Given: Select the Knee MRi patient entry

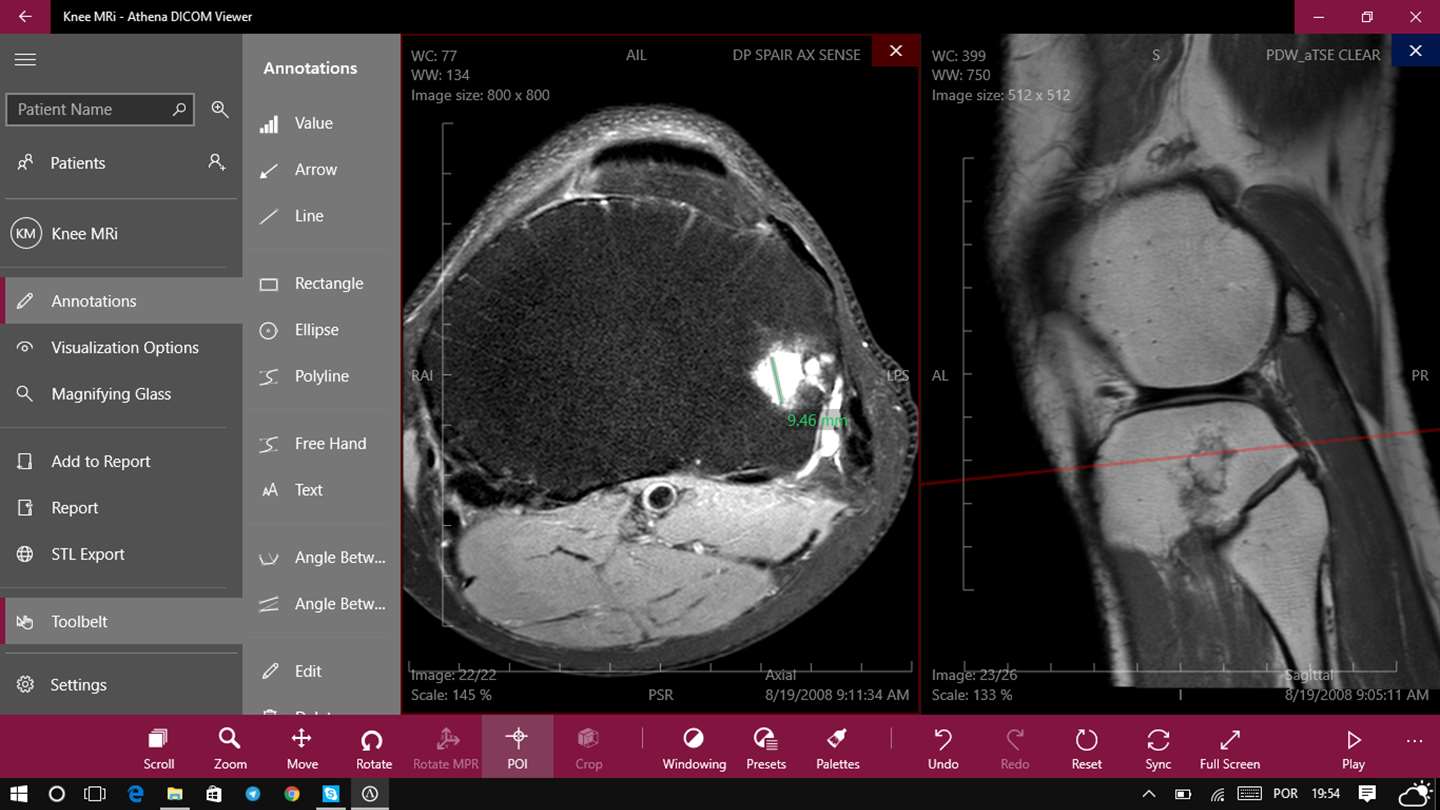Looking at the screenshot, I should pyautogui.click(x=121, y=234).
